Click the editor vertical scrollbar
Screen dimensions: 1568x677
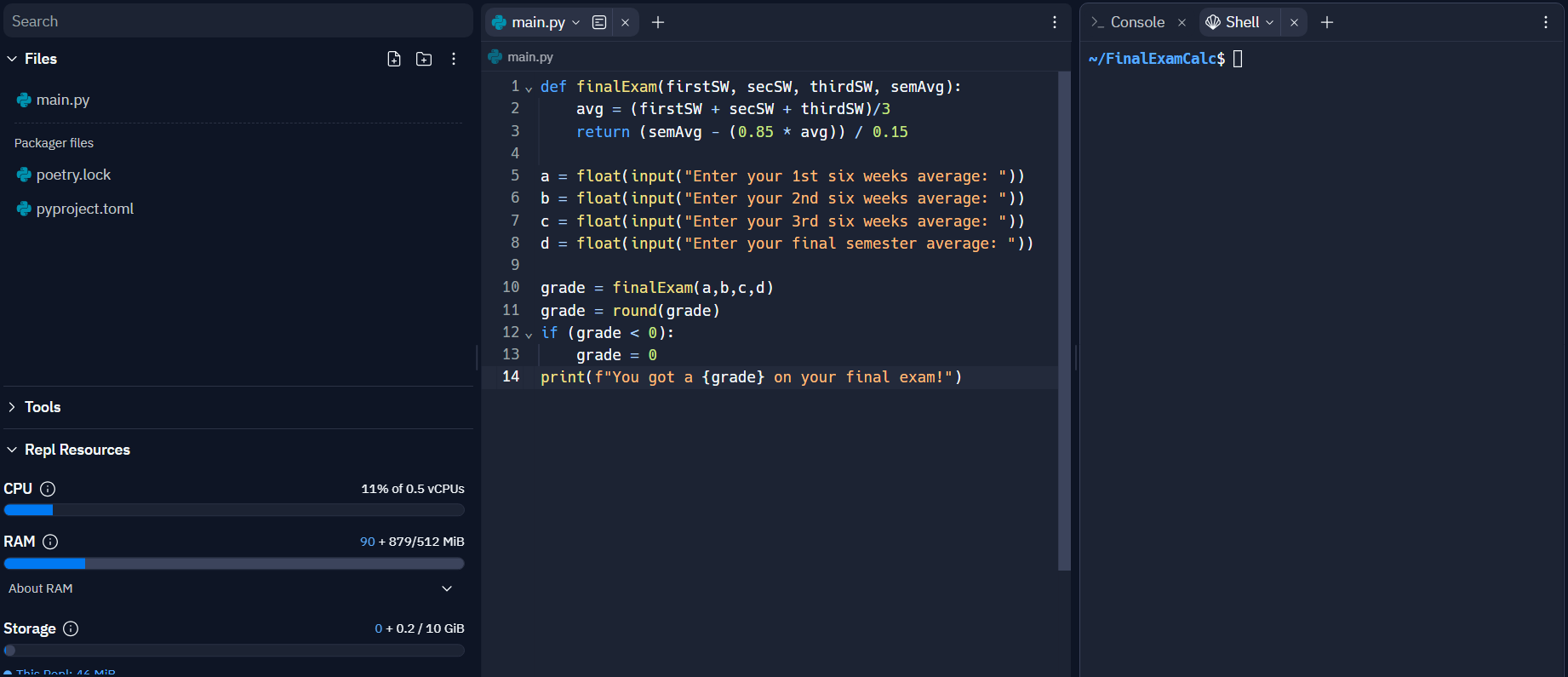[x=1064, y=320]
